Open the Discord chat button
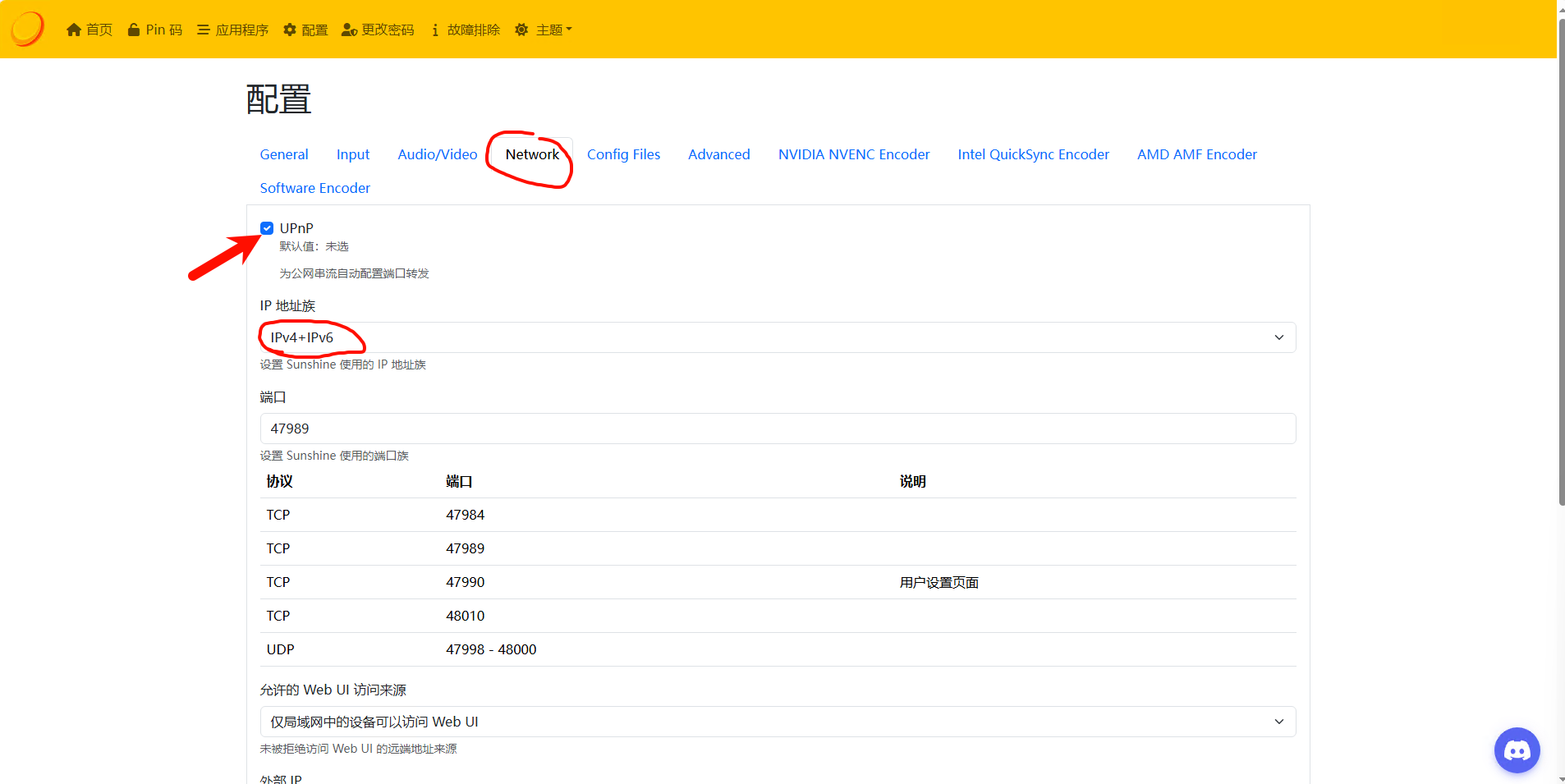1565x784 pixels. (x=1517, y=750)
